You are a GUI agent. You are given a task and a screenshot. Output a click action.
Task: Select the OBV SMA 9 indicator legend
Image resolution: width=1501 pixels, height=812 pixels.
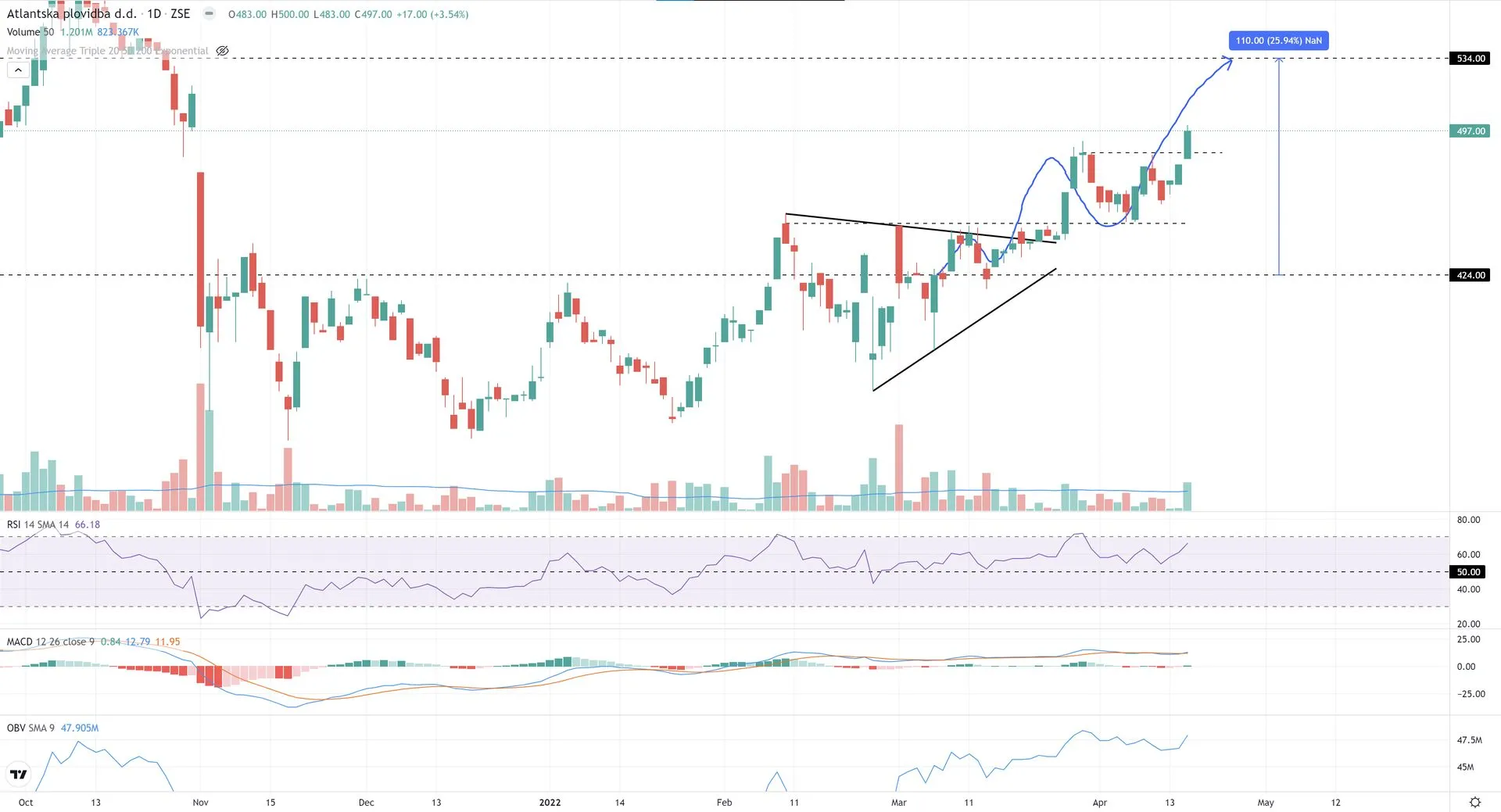30,728
